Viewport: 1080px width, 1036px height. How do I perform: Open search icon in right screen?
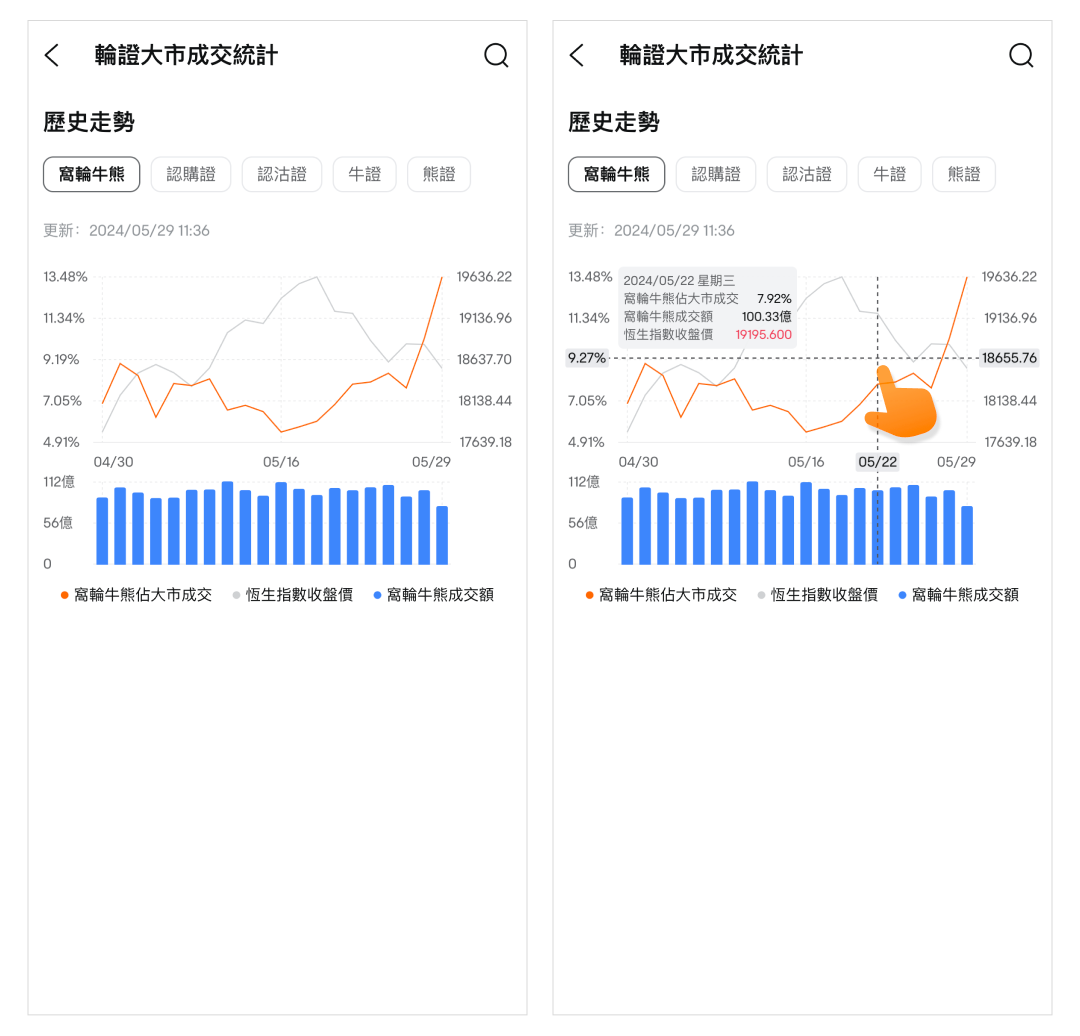tap(1021, 56)
